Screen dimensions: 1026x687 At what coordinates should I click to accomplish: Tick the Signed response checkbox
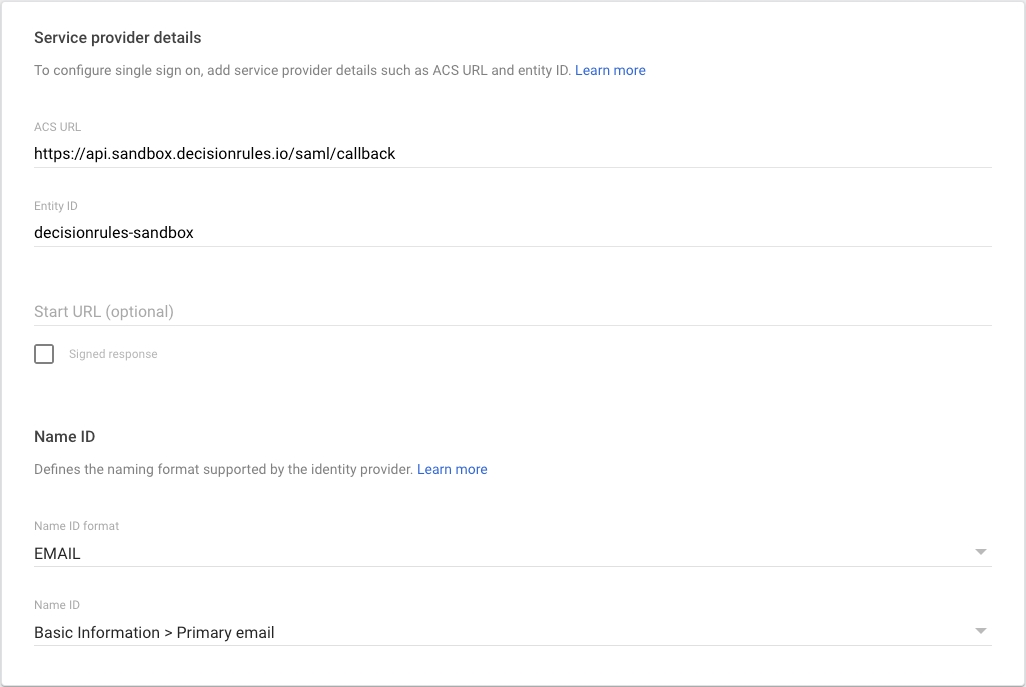pyautogui.click(x=44, y=354)
